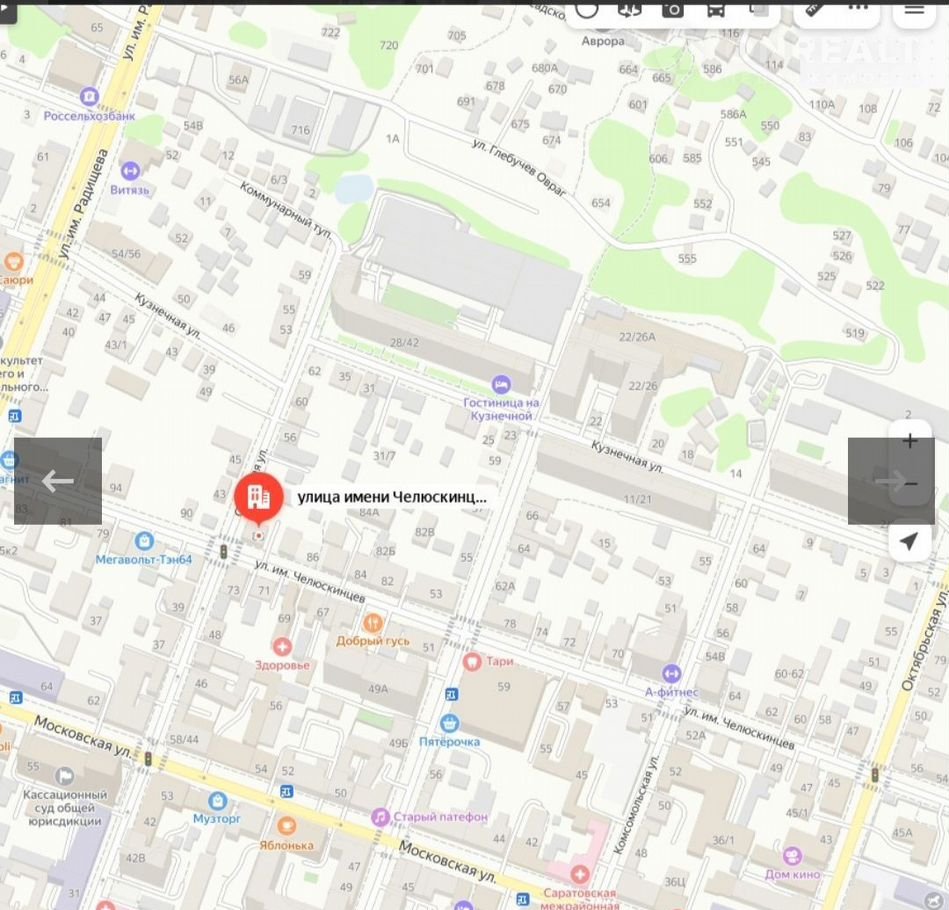949x910 pixels.
Task: Select the Дом кино cinema marker
Action: tap(793, 856)
